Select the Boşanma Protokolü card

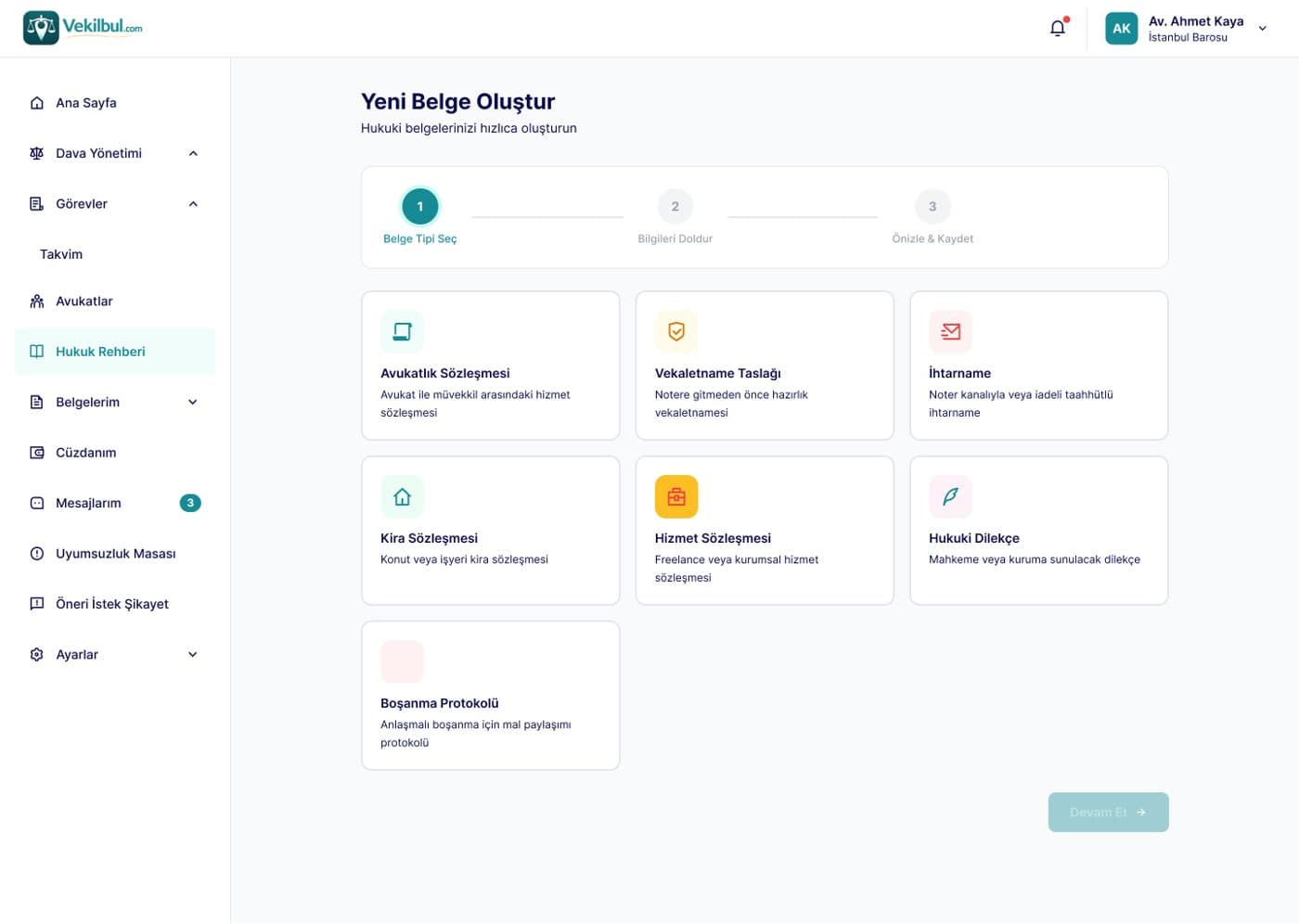(x=491, y=696)
